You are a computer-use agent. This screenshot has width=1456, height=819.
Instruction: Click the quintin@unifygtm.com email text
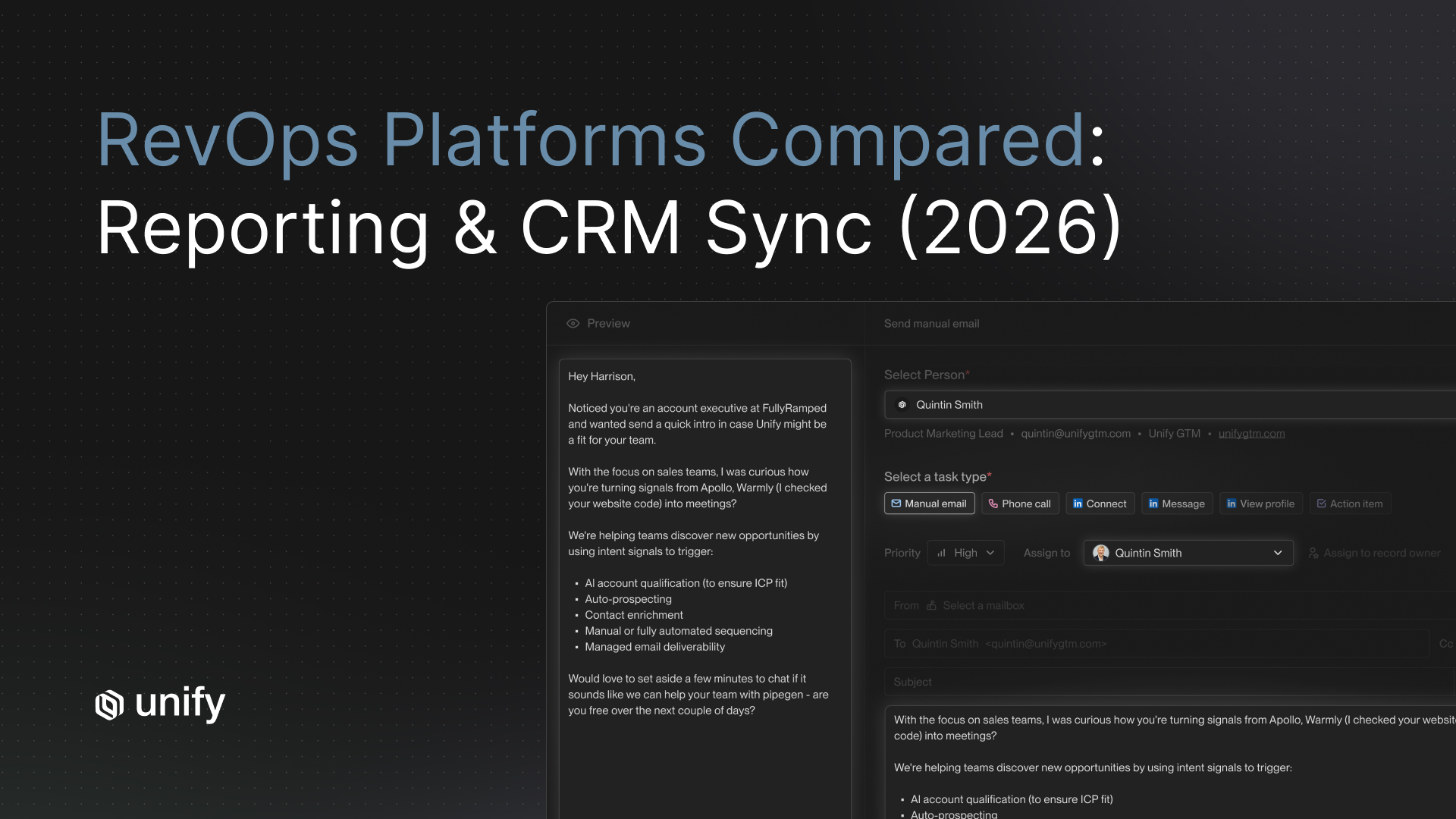[x=1075, y=434]
